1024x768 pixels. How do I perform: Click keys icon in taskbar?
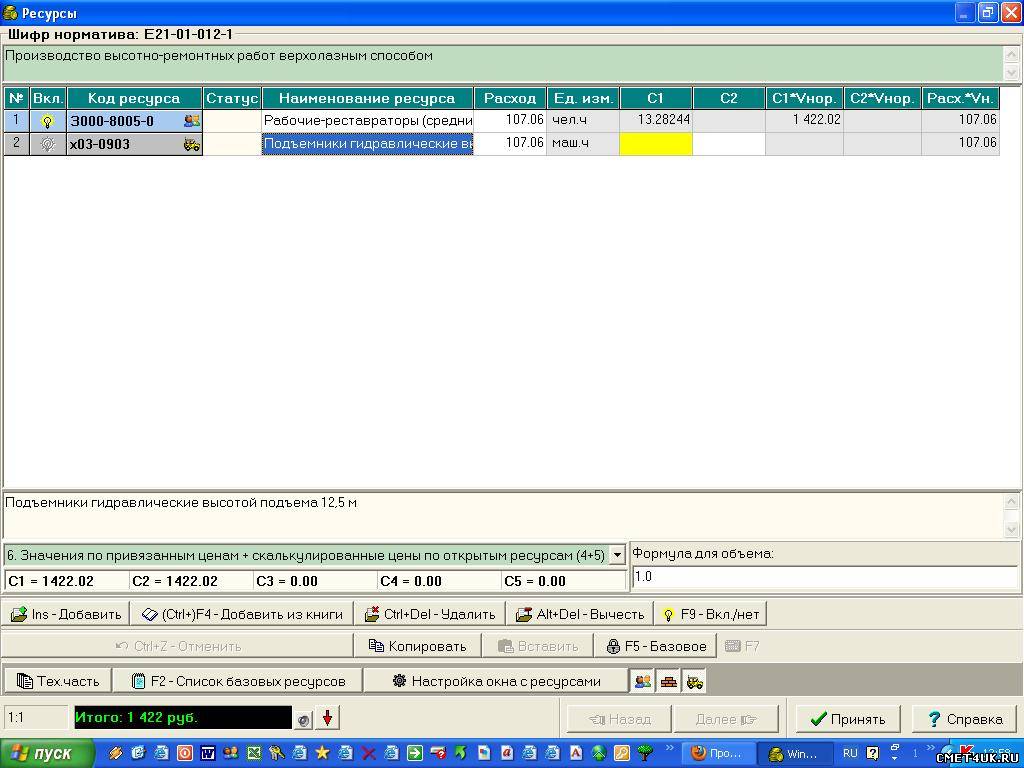(276, 754)
